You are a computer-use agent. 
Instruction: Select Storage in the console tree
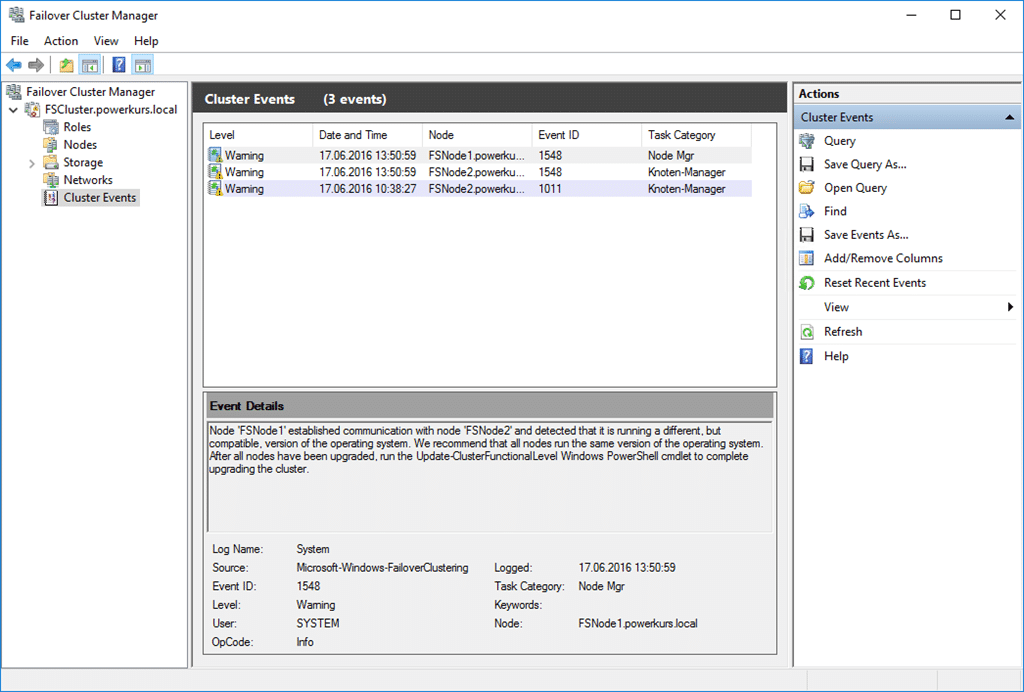pos(83,163)
